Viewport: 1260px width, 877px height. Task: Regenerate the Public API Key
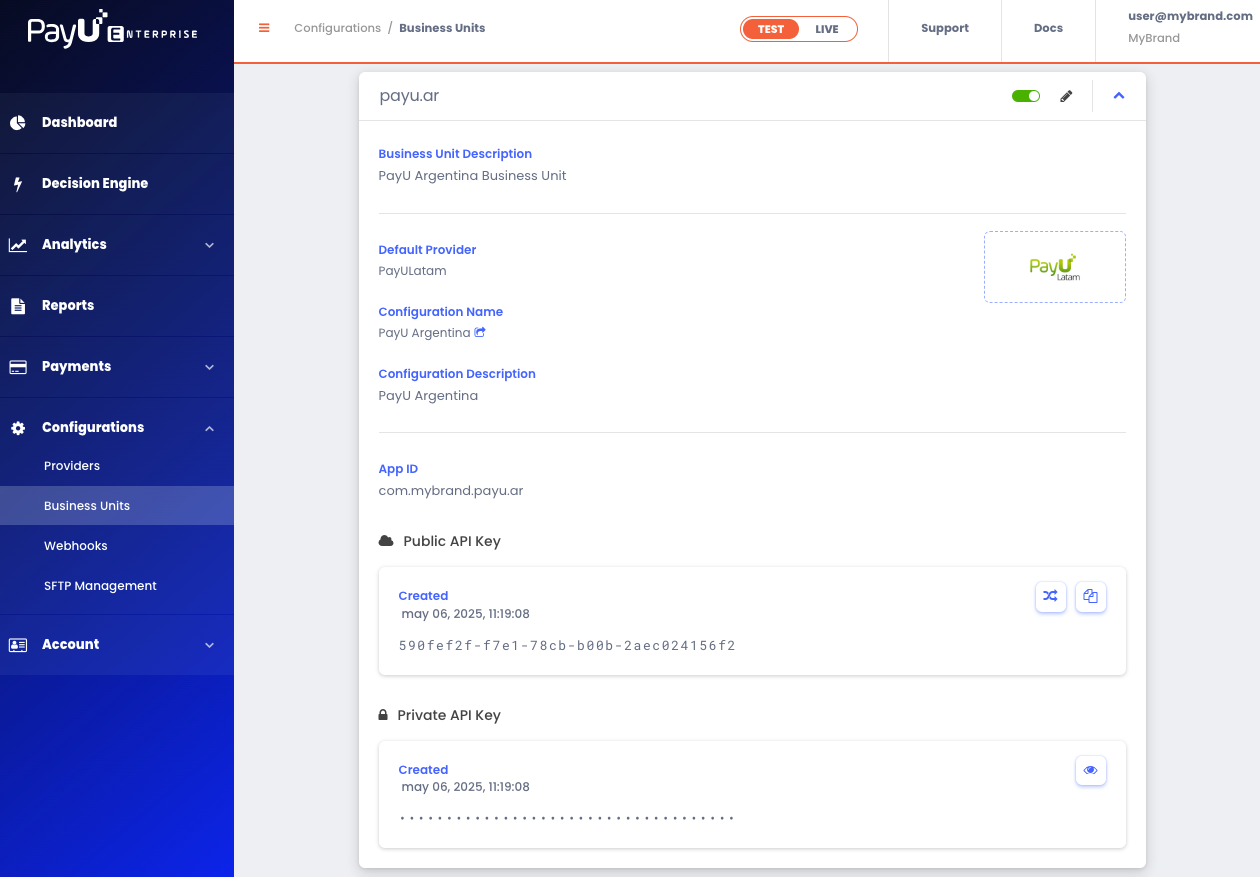(1050, 597)
